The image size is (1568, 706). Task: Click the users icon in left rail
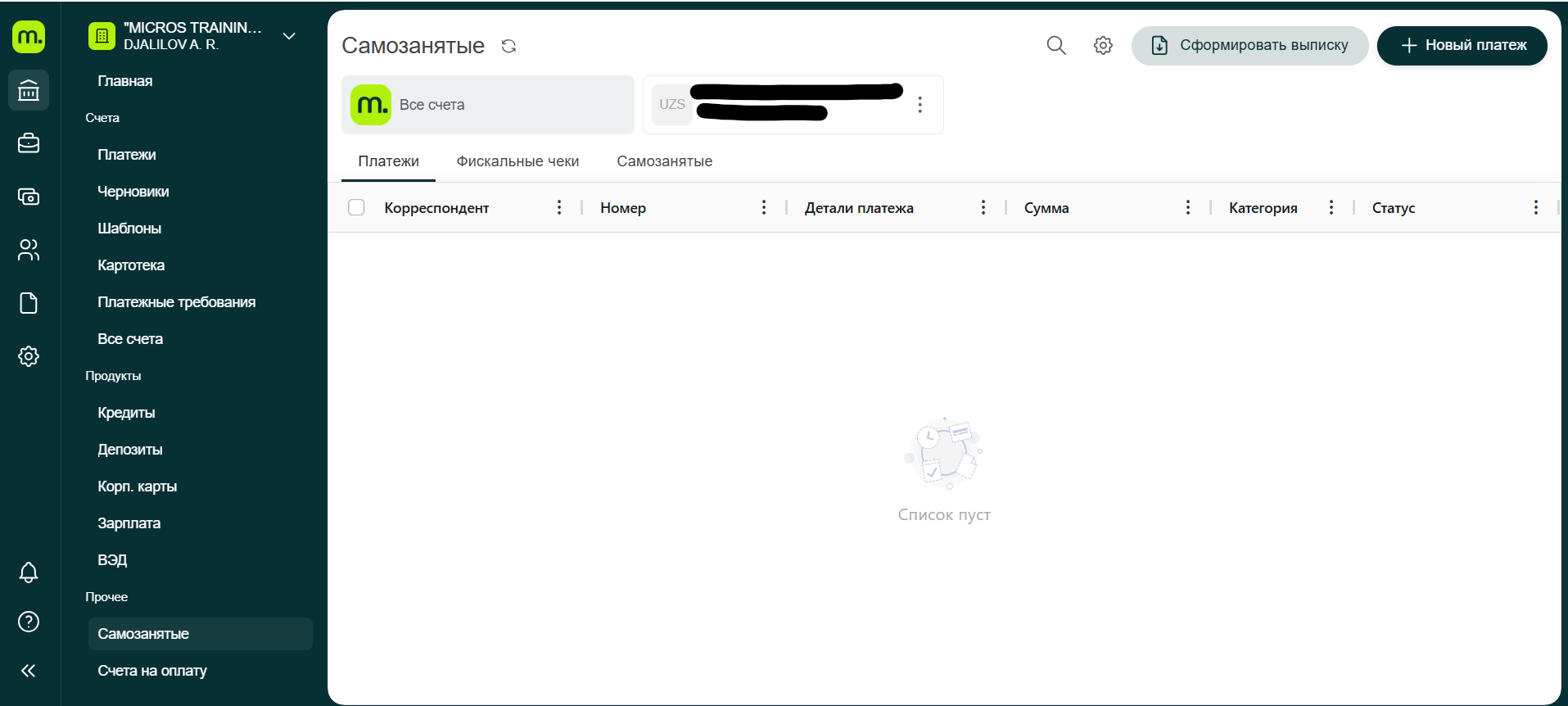click(29, 250)
